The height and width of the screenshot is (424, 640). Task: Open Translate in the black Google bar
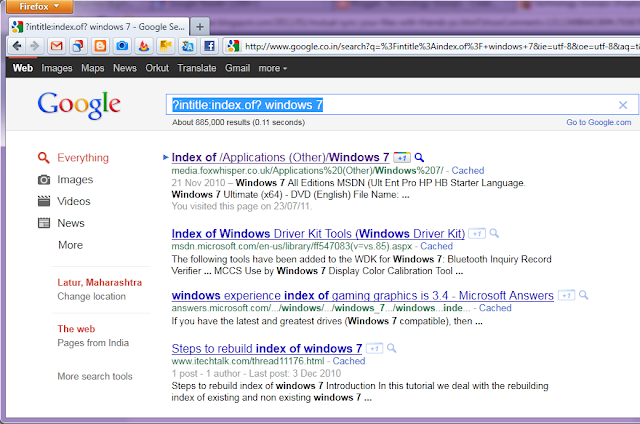197,68
